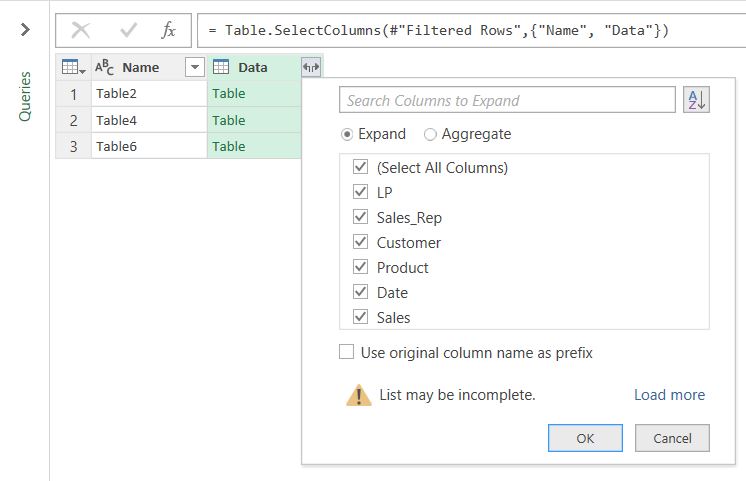Select the Table4 name cell

coord(149,120)
